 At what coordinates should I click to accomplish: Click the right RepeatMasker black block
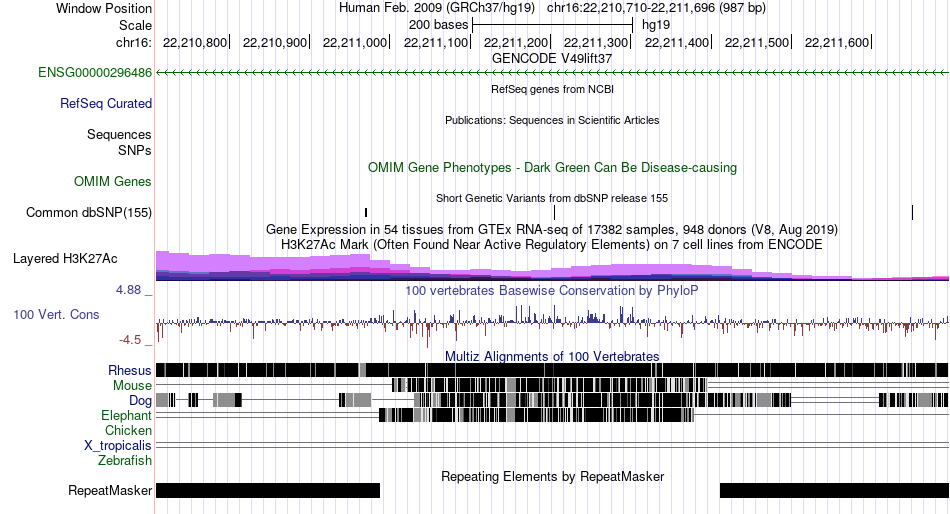(834, 490)
